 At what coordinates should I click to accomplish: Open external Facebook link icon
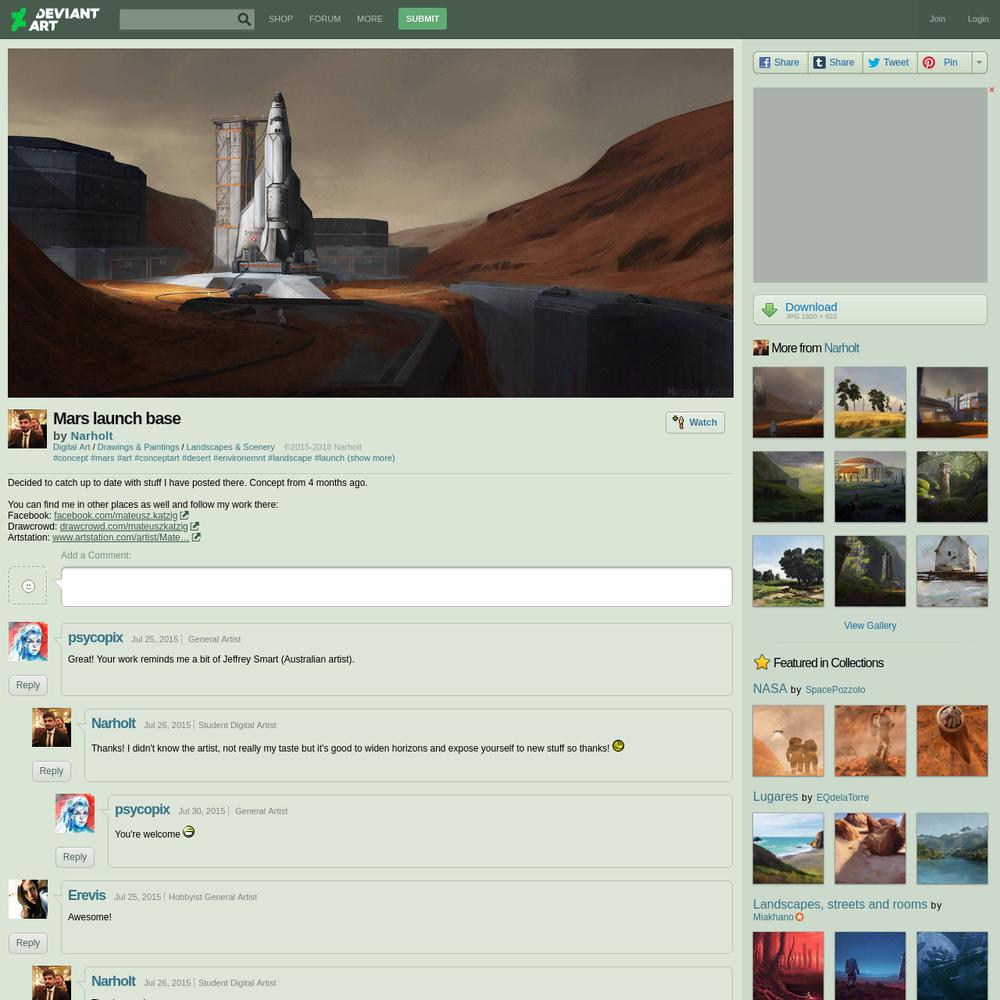coord(184,515)
